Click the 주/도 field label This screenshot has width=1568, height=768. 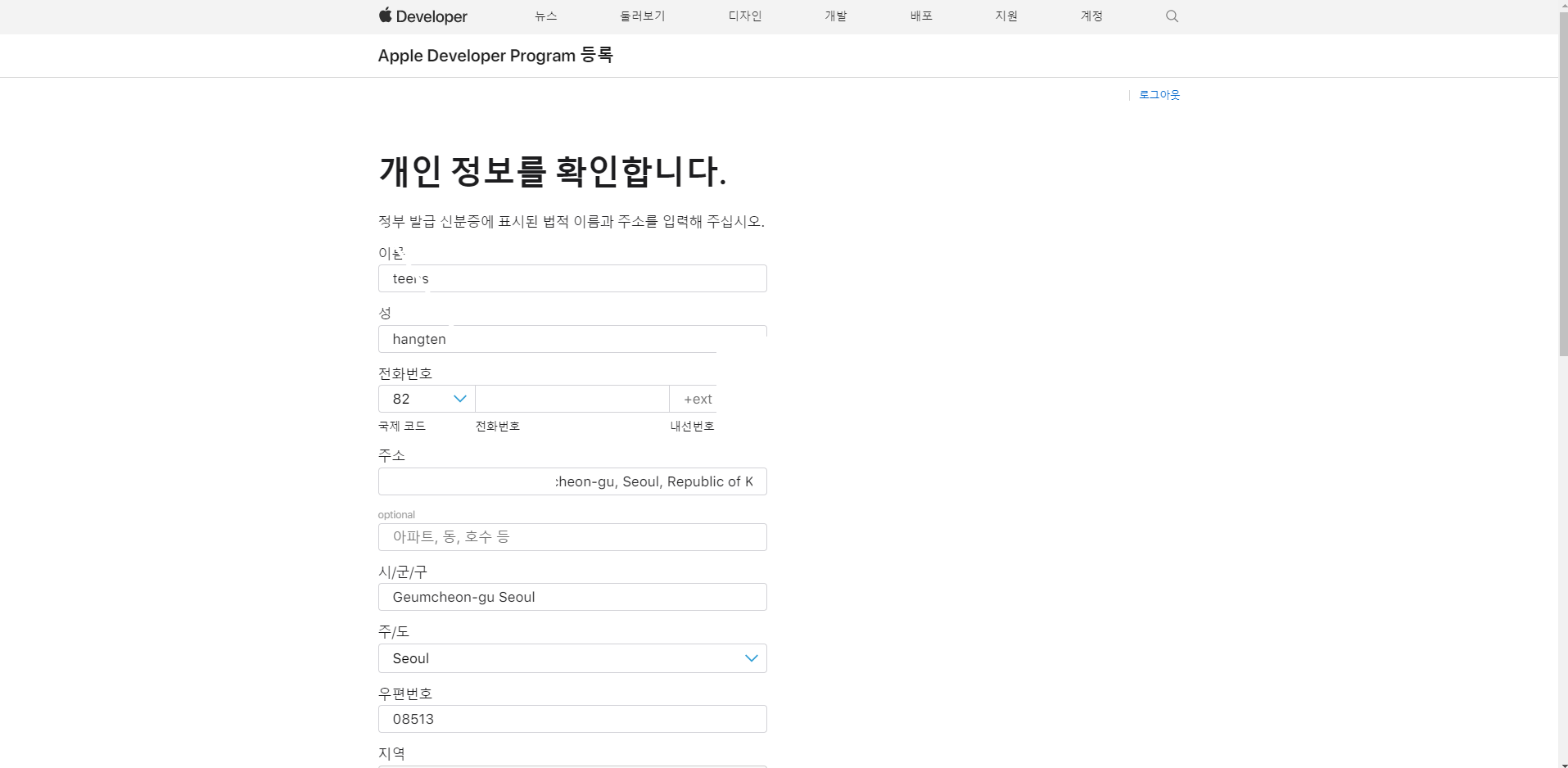pyautogui.click(x=394, y=631)
